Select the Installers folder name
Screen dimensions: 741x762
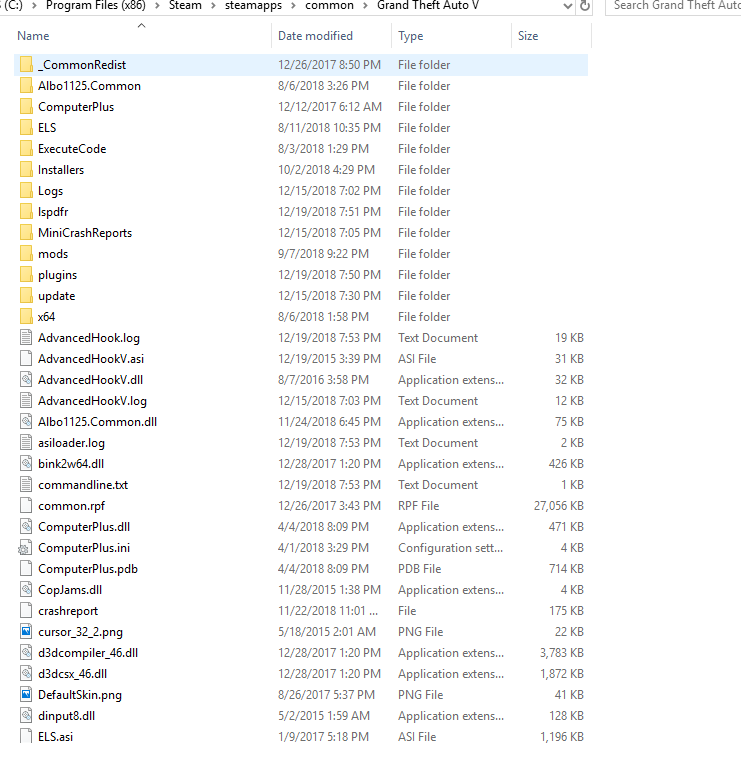tap(61, 170)
